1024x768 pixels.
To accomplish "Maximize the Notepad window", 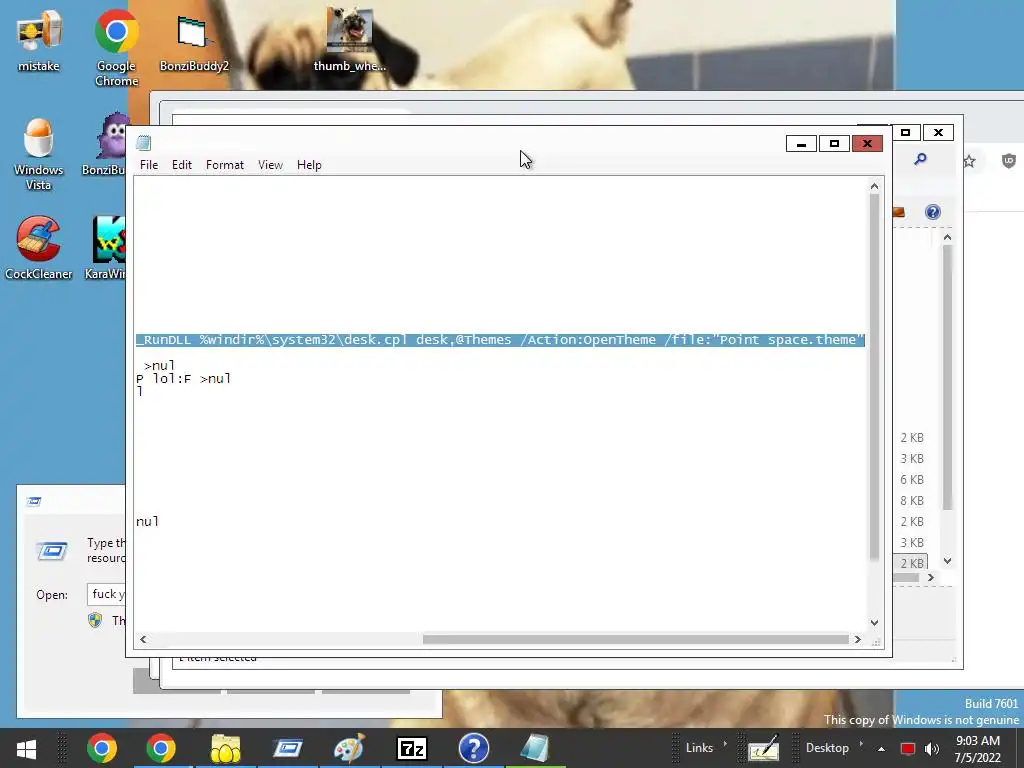I will click(834, 144).
